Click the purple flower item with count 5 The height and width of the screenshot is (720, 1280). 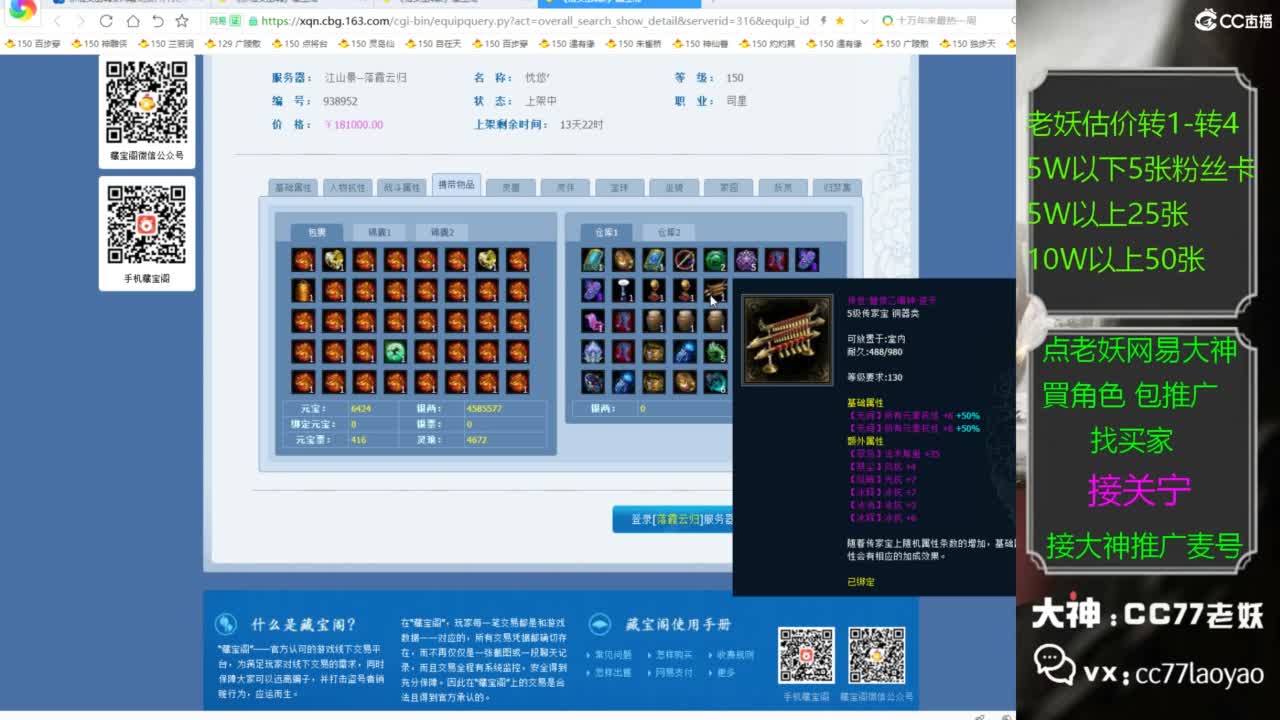pyautogui.click(x=746, y=260)
